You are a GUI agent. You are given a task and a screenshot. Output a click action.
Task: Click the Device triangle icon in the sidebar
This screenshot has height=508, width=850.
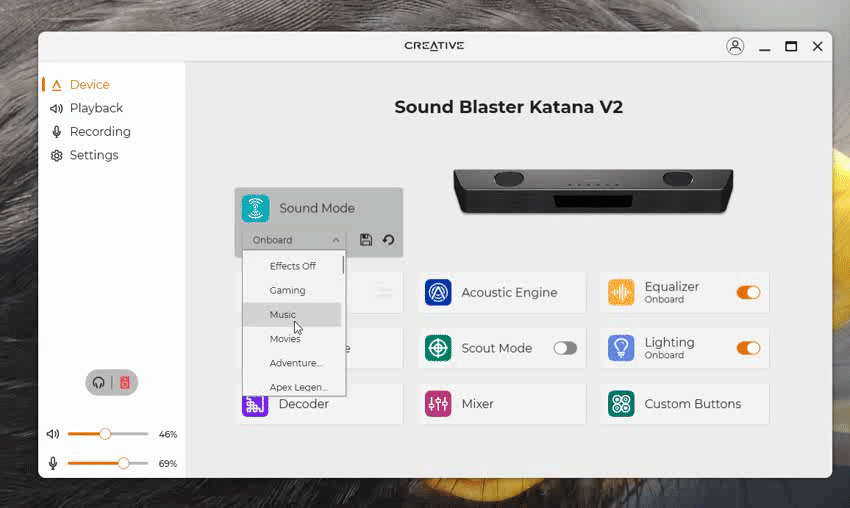(56, 85)
